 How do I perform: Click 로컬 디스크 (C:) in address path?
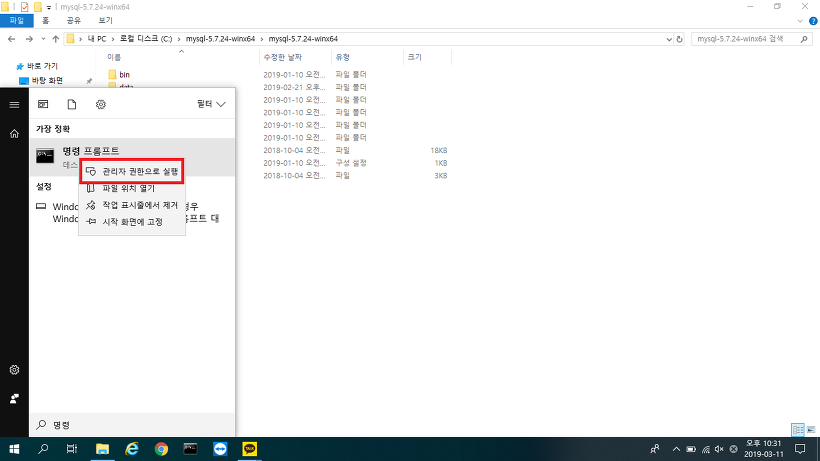click(x=146, y=39)
